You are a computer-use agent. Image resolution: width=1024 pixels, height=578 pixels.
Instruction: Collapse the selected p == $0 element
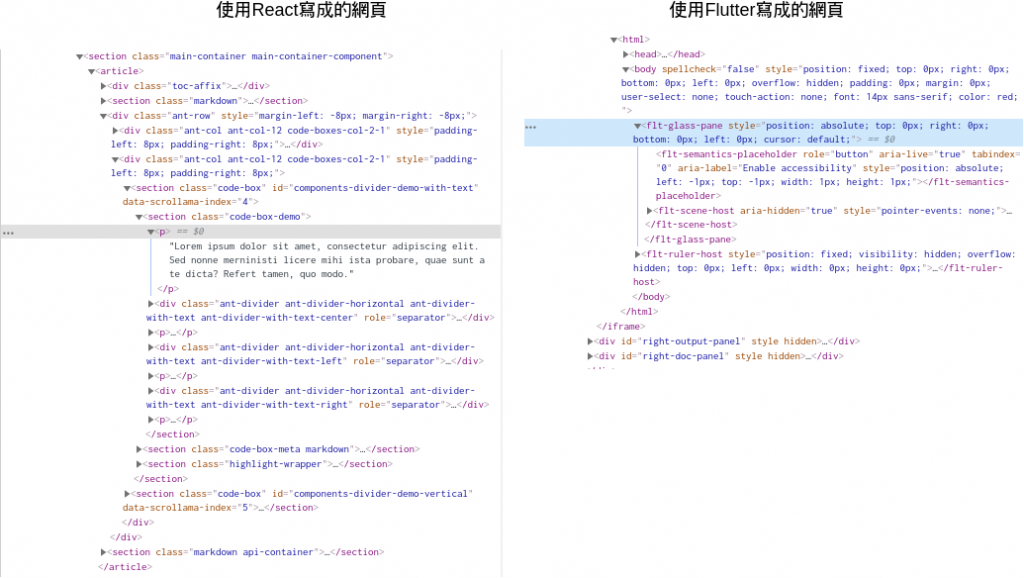(x=151, y=232)
